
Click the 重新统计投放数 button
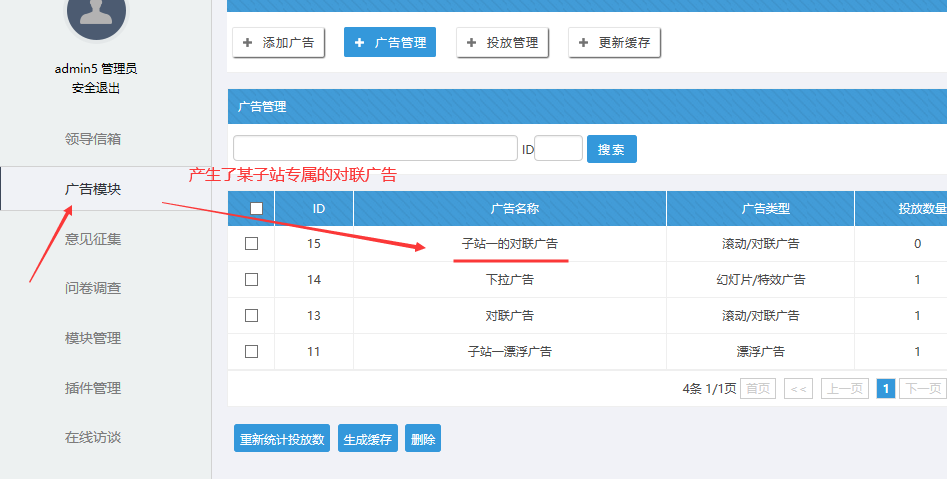coord(283,439)
